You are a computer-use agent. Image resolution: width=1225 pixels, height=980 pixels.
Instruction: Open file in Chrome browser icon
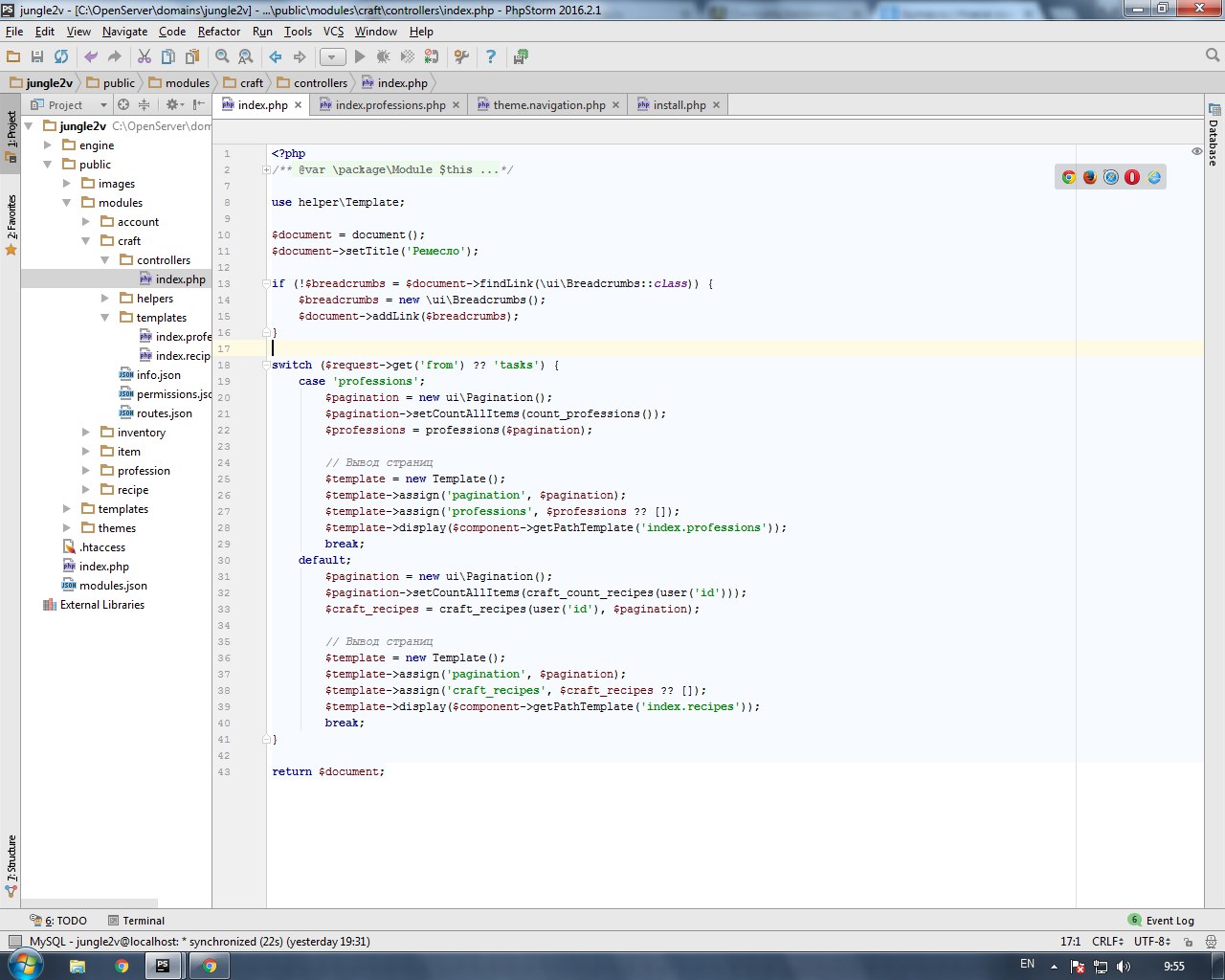tap(1069, 177)
